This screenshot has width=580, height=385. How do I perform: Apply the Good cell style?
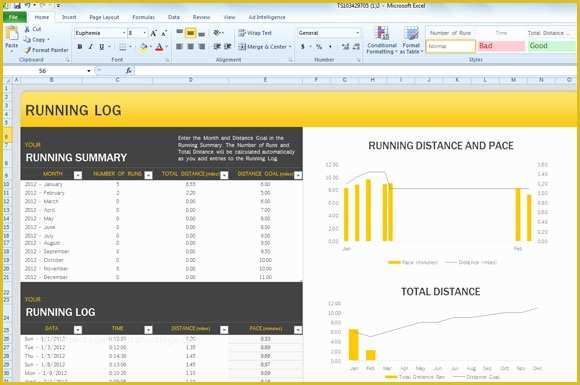coord(552,46)
